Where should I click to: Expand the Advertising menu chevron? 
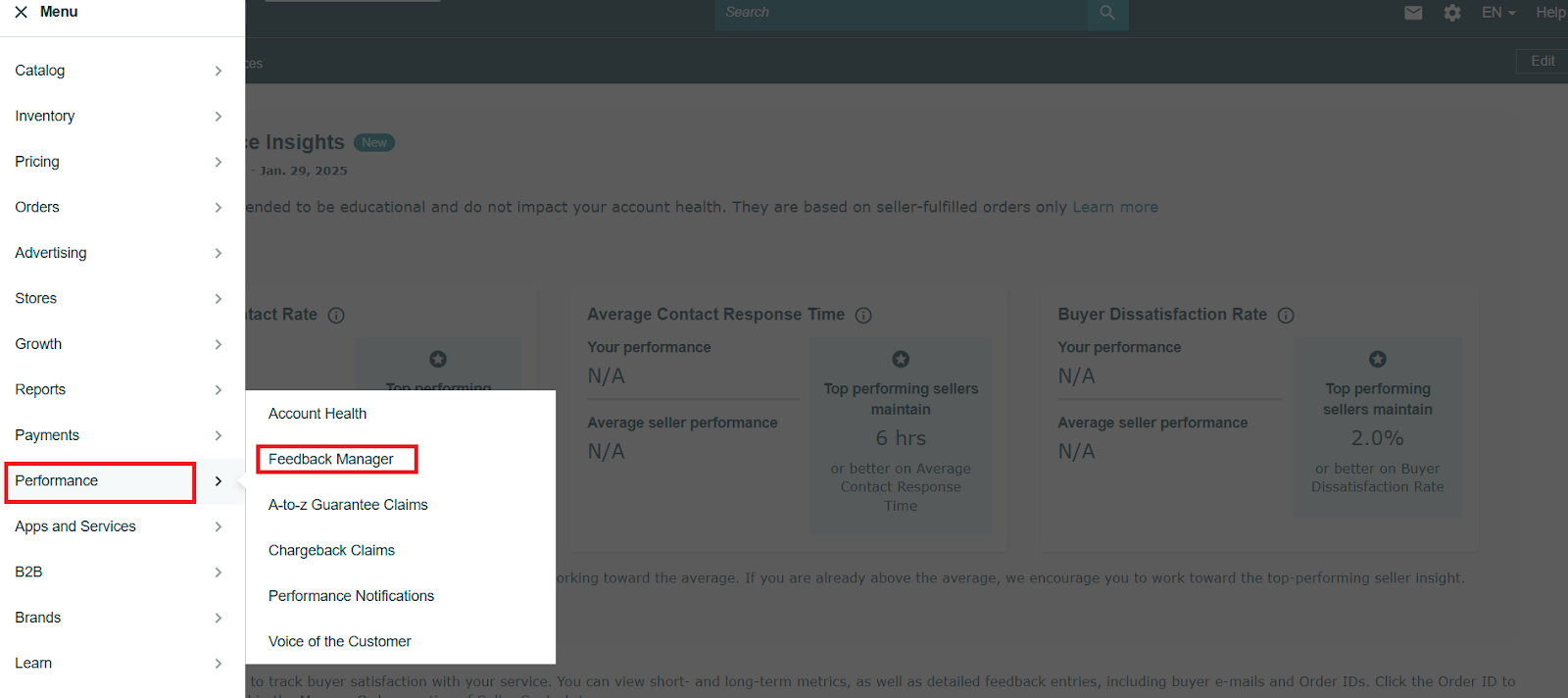point(219,253)
